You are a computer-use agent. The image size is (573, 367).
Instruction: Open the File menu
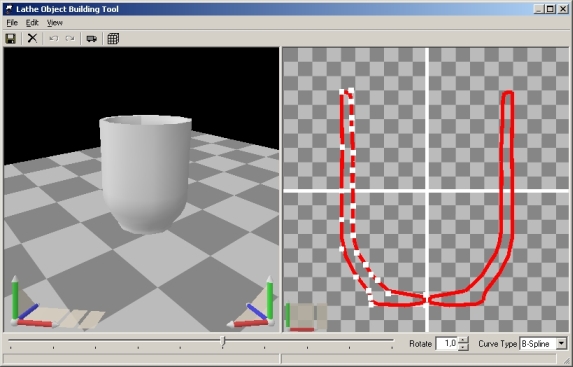tap(12, 23)
